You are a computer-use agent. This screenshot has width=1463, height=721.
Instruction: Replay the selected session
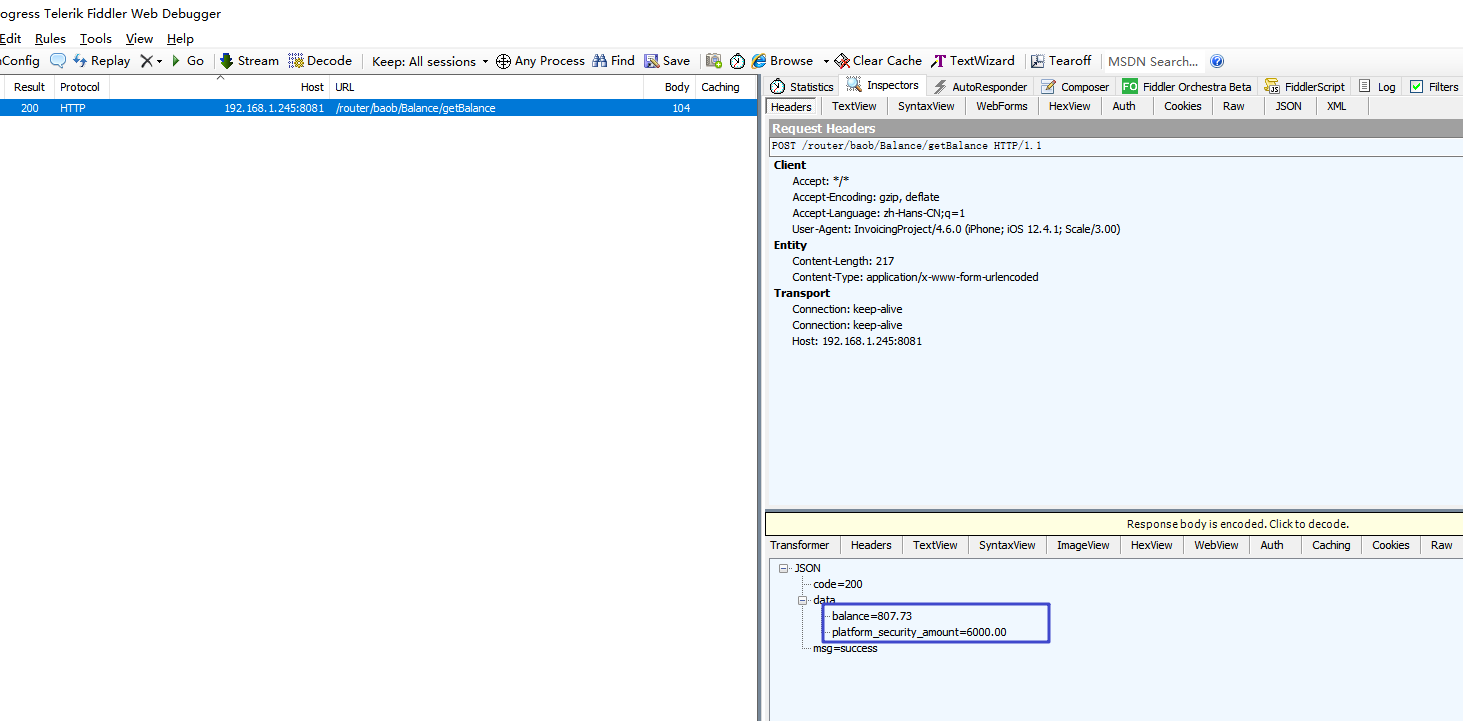click(101, 61)
